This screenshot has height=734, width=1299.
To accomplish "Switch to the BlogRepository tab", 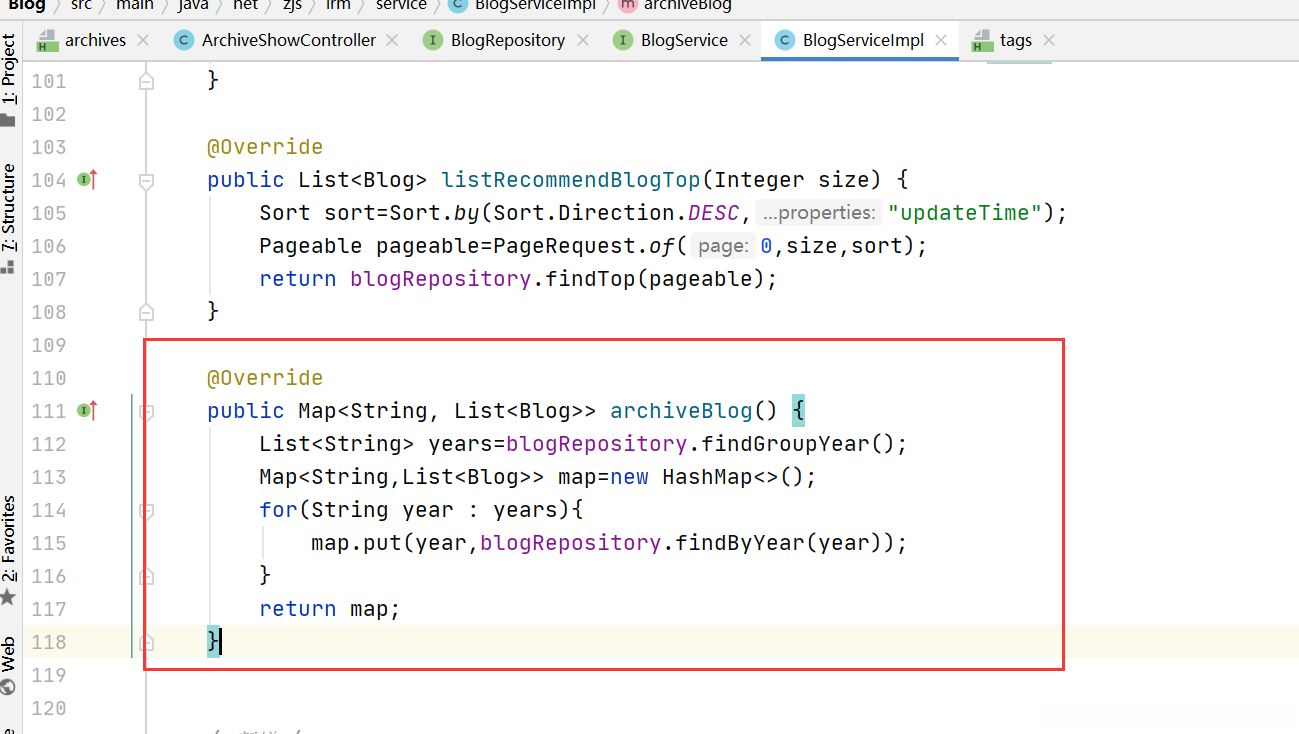I will pyautogui.click(x=508, y=41).
